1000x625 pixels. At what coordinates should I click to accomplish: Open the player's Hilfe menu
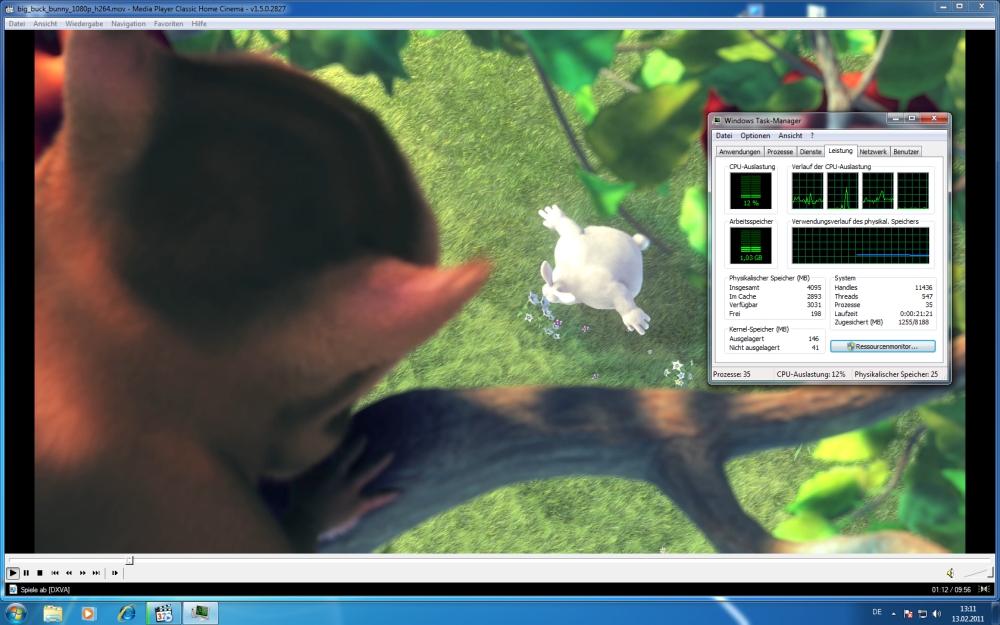199,24
